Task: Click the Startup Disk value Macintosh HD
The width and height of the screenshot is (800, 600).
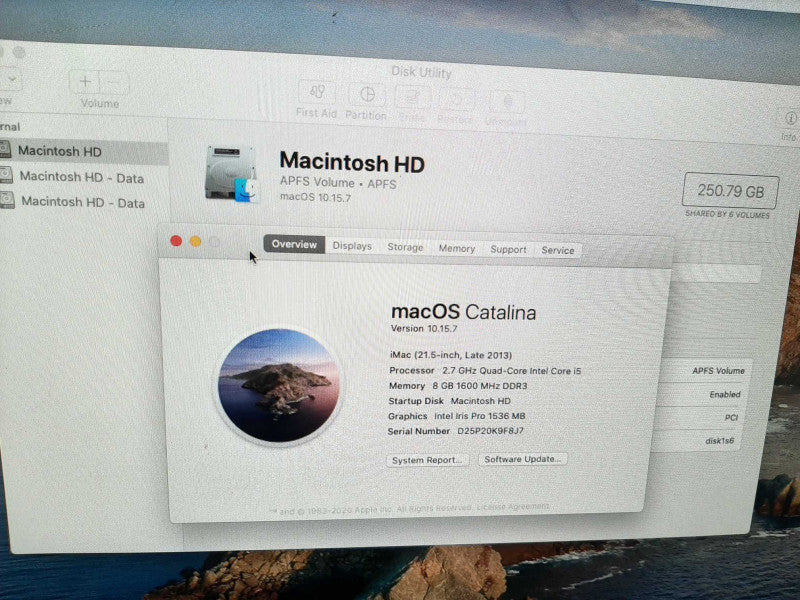Action: tap(480, 401)
